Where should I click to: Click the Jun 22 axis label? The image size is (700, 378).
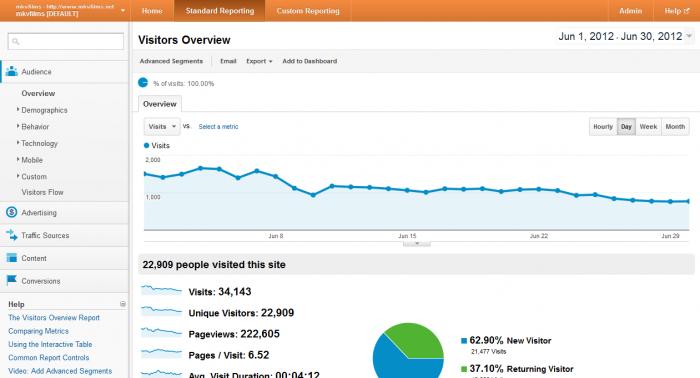point(539,236)
